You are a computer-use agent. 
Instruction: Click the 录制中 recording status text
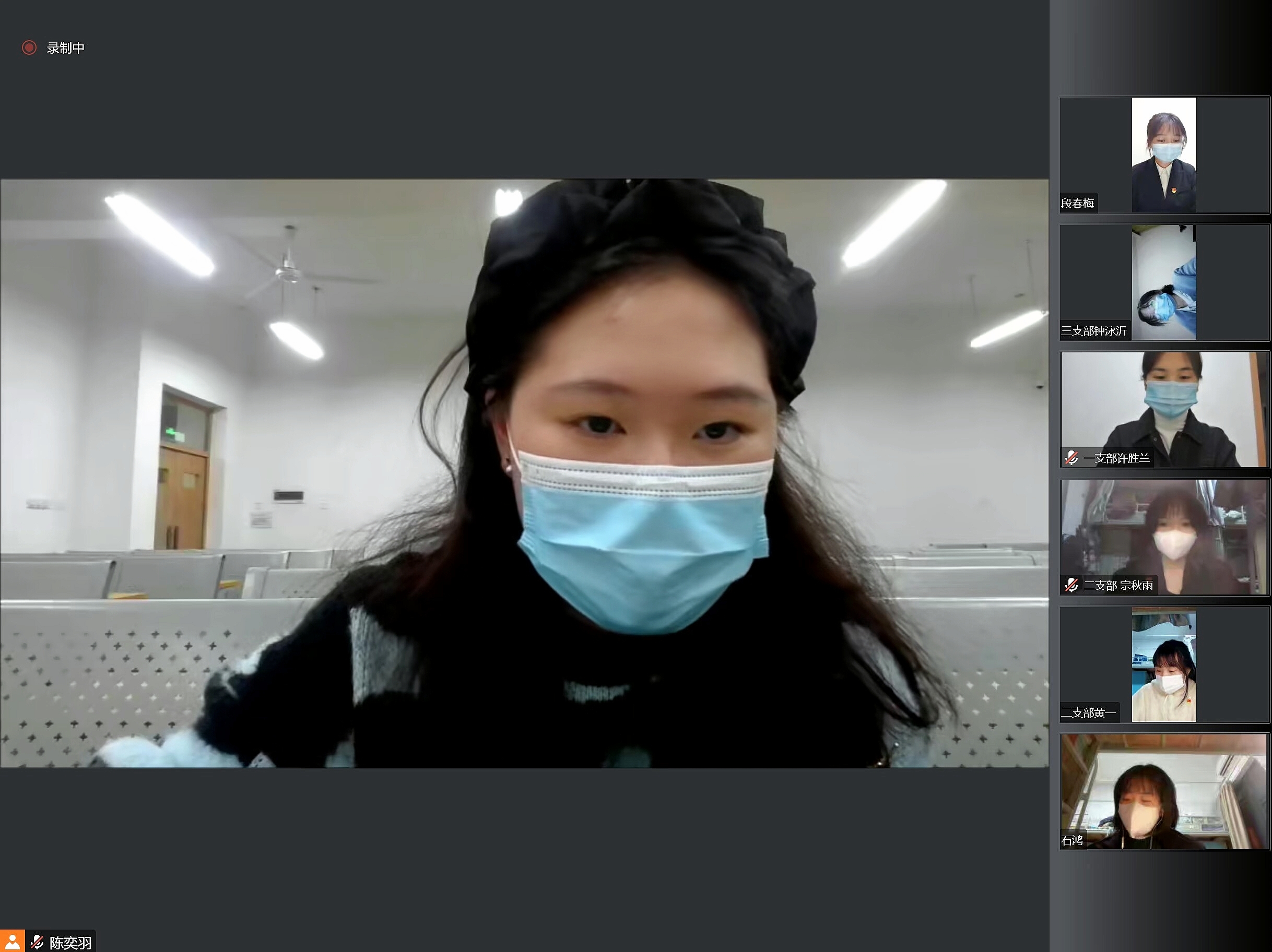[x=66, y=49]
